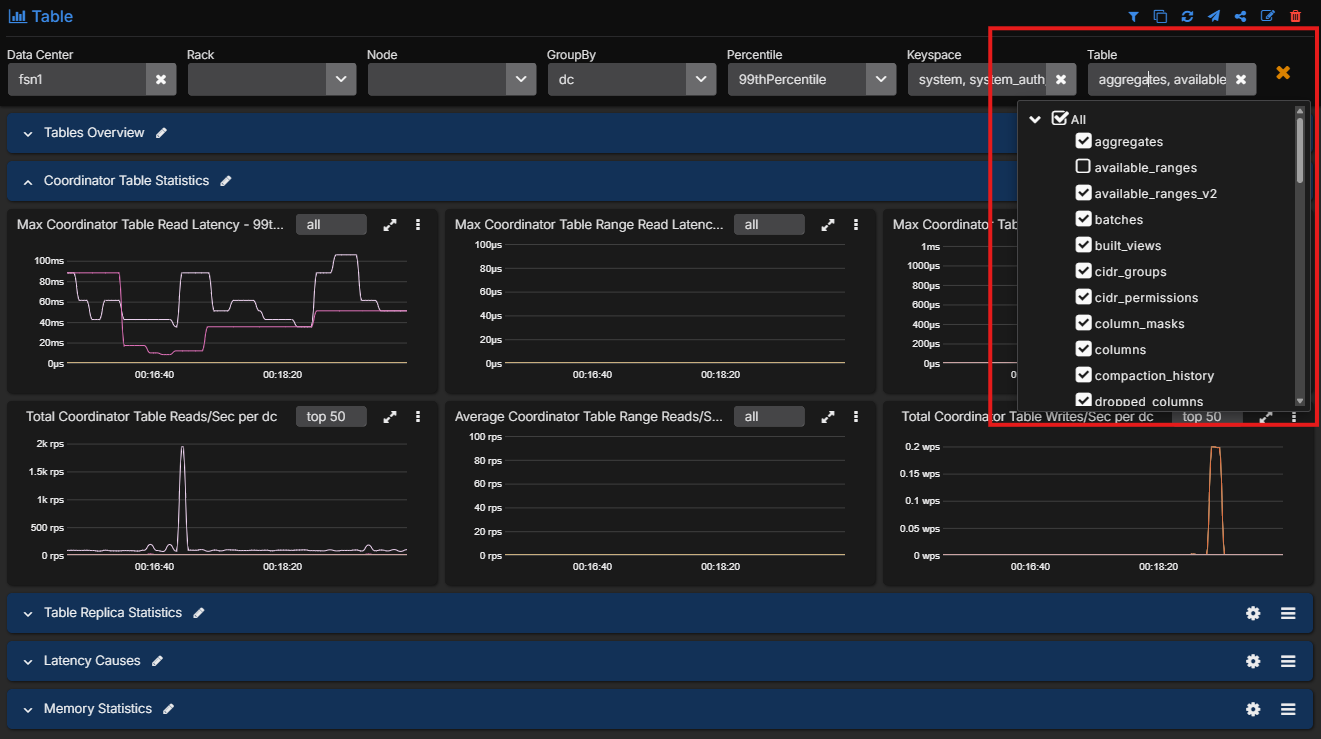Refresh the dashboard data

pos(1188,16)
